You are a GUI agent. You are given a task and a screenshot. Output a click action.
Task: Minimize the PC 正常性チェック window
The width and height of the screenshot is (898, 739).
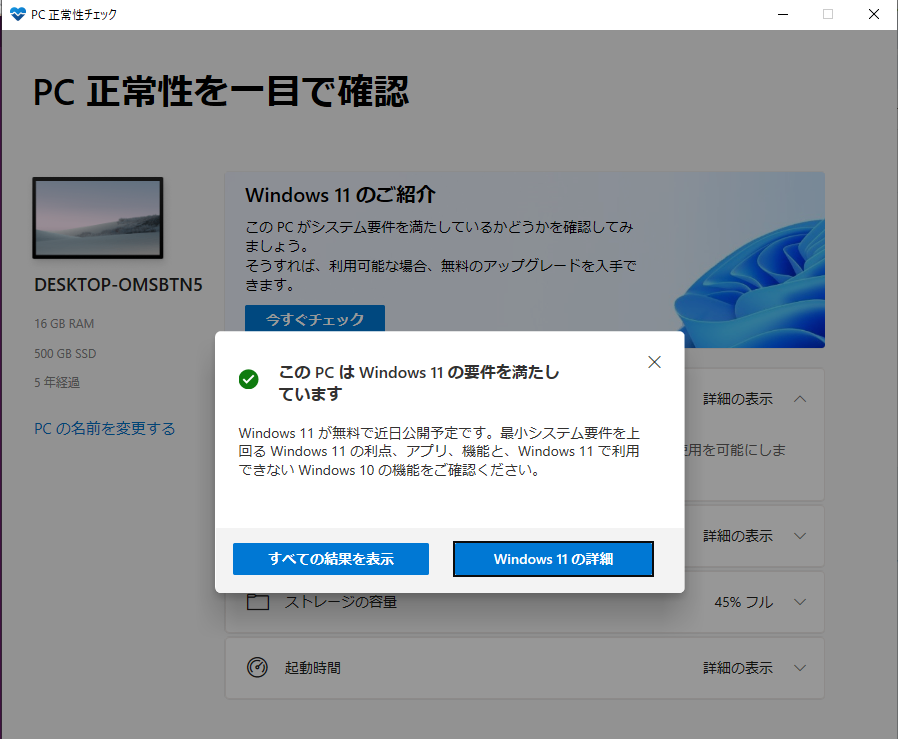click(x=783, y=14)
